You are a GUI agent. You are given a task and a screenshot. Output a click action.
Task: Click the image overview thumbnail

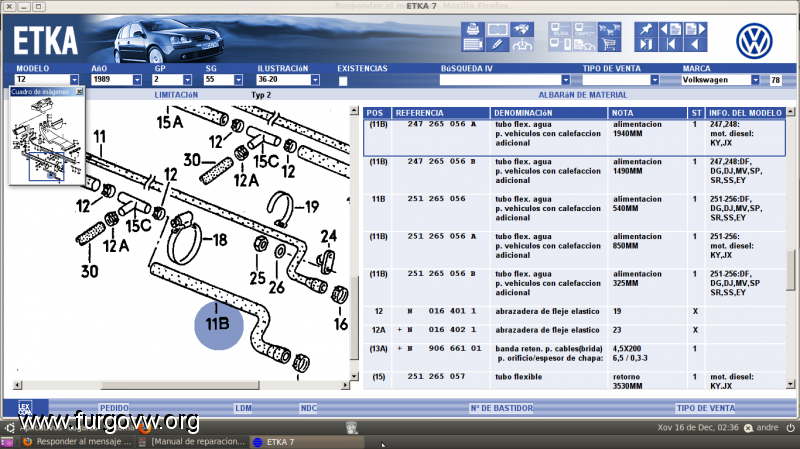[47, 140]
